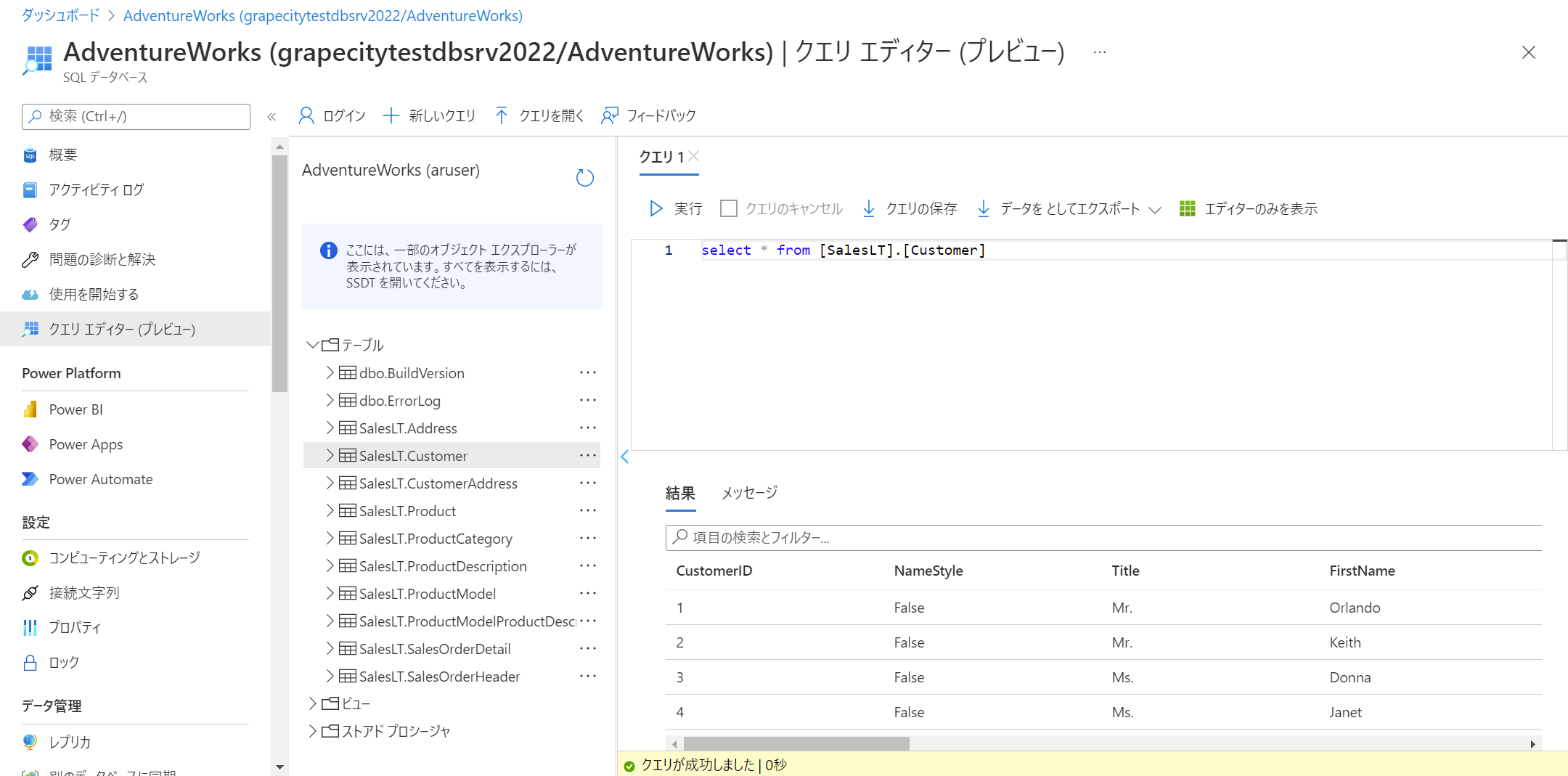This screenshot has width=1568, height=776.
Task: Open ロック settings
Action: tap(64, 662)
